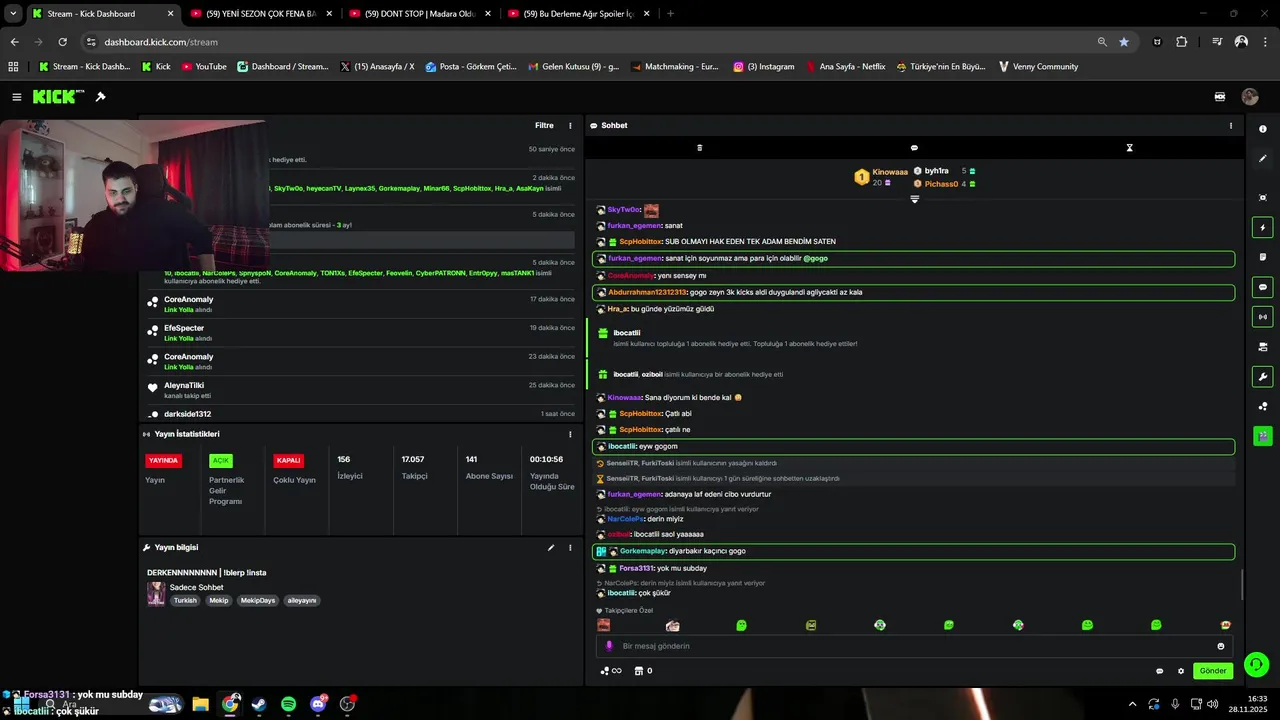
Task: Select the chat bubble tab in Sohbet
Action: click(x=914, y=148)
